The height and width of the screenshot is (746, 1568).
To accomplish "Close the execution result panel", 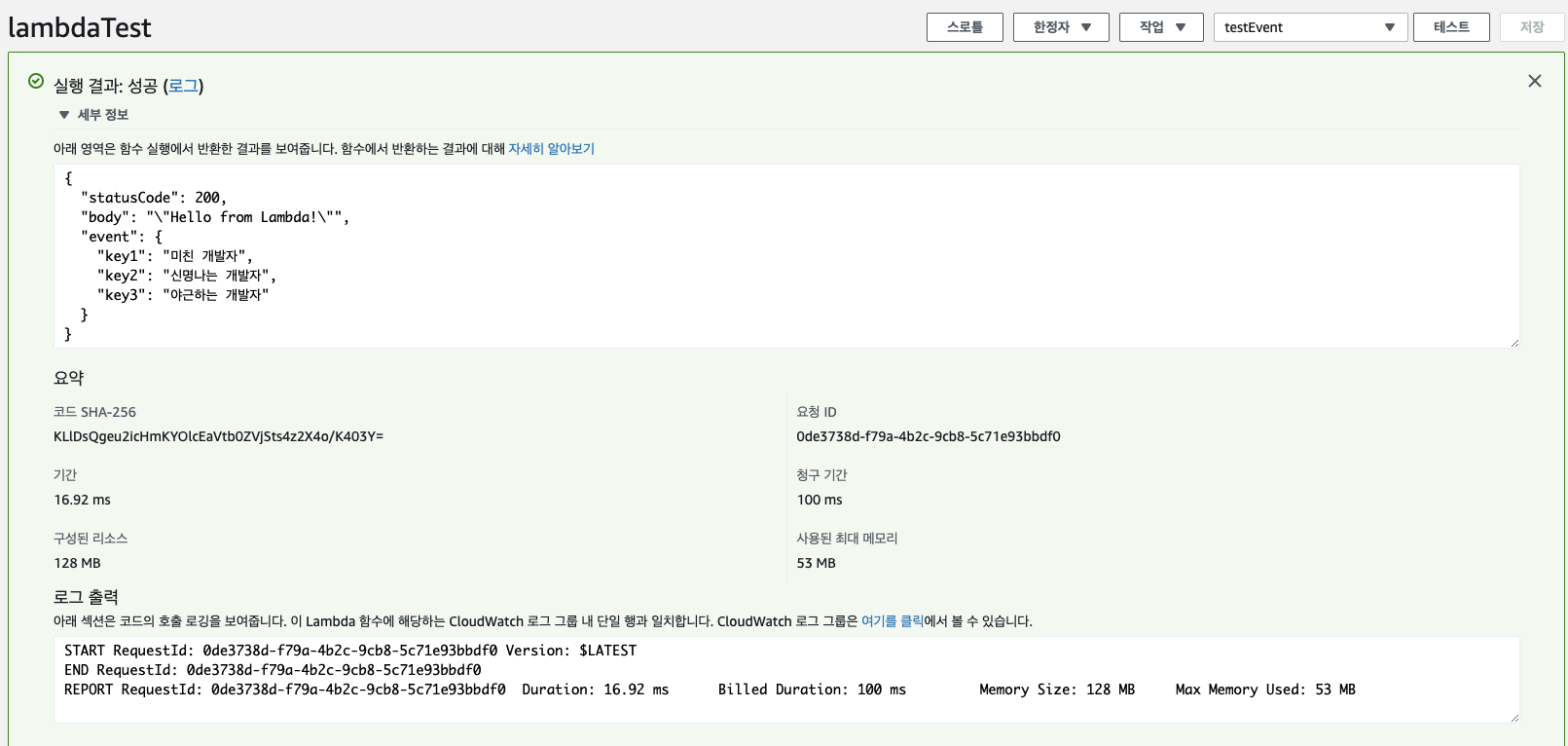I will (1534, 81).
